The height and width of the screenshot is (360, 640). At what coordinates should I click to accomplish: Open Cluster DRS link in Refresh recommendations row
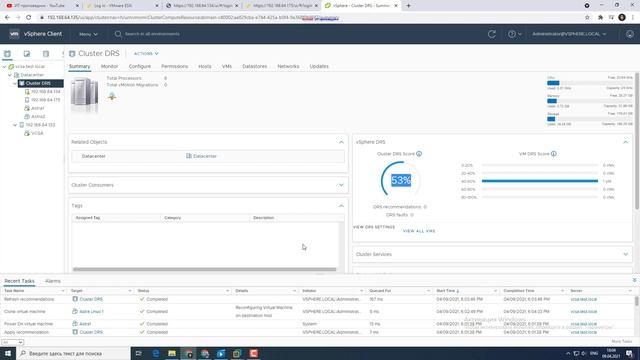[91, 299]
